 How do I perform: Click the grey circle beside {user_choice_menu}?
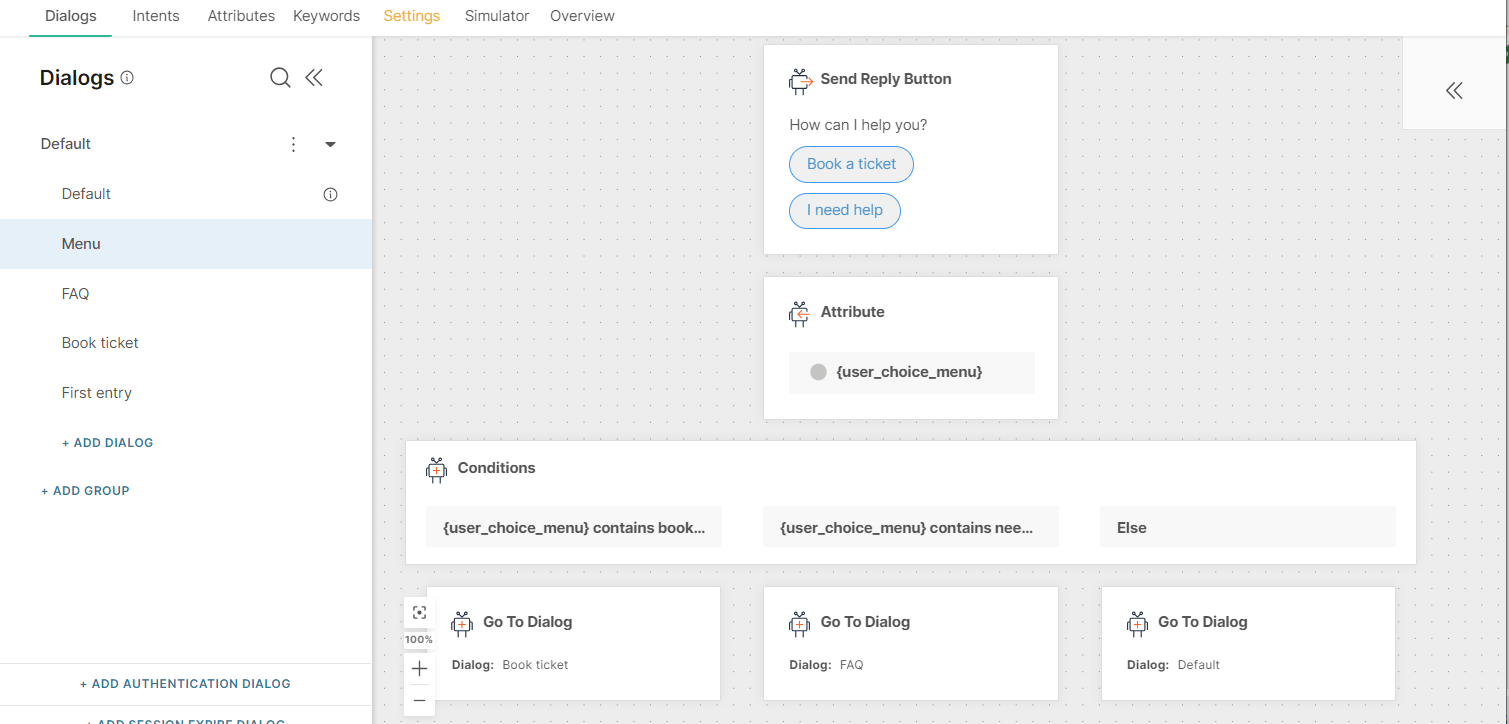(818, 372)
